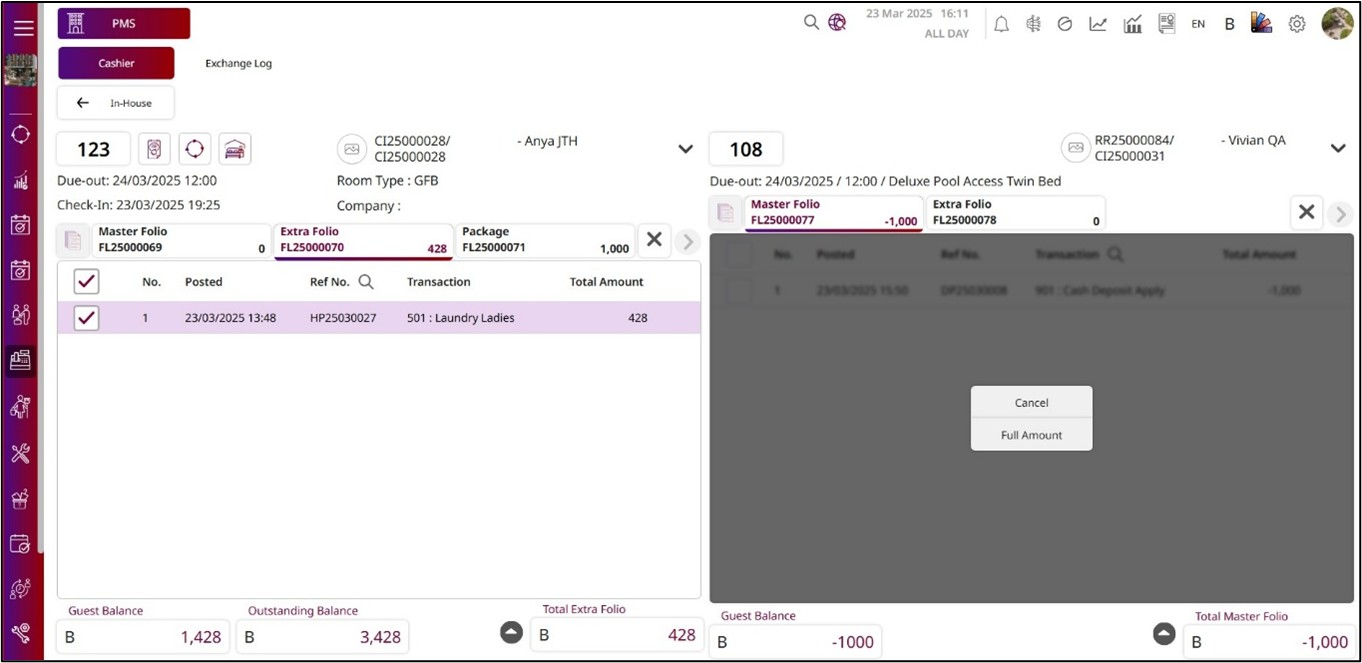1362x663 pixels.
Task: Open the hamburger menu icon
Action: 22,28
